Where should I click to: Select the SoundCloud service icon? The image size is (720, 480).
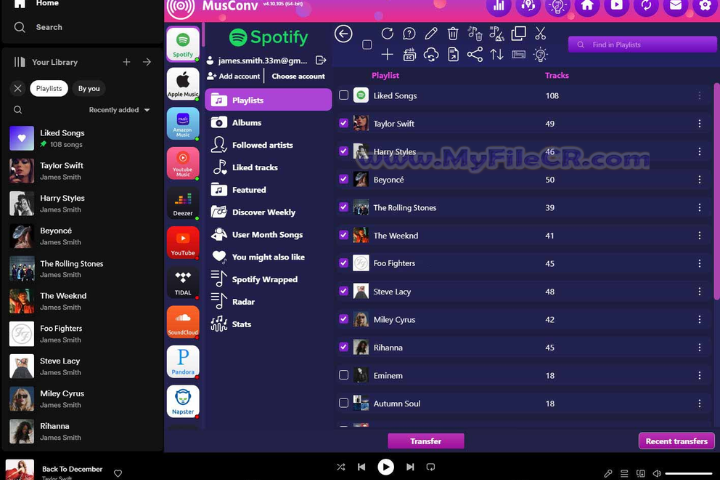click(x=183, y=322)
